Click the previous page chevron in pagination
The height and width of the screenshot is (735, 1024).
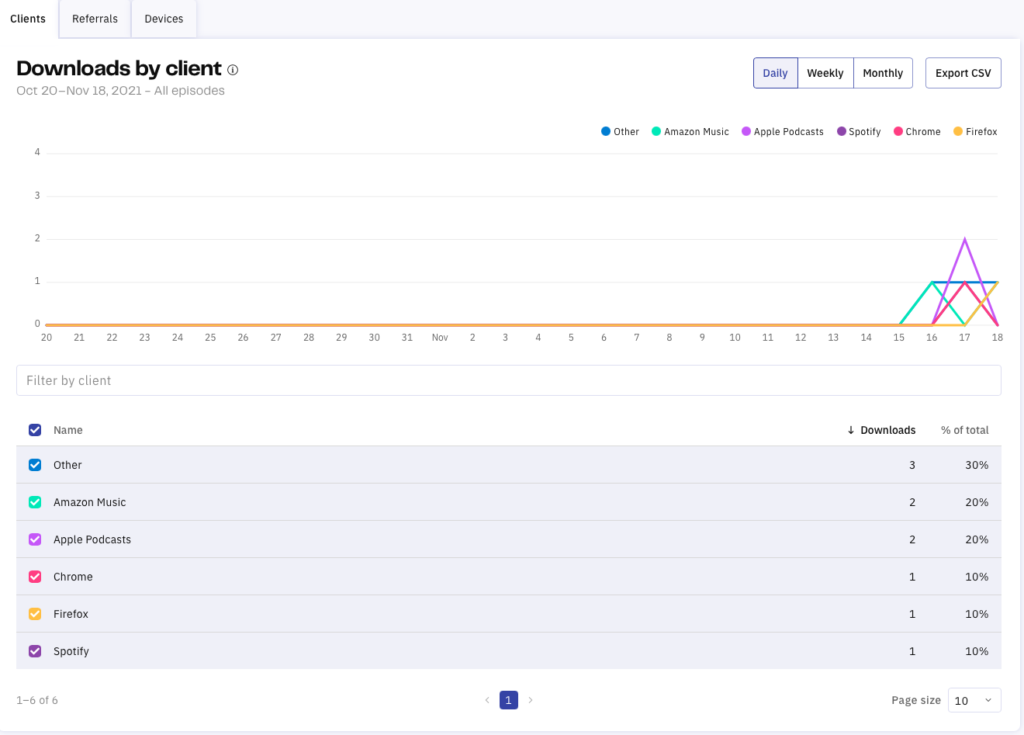point(487,700)
